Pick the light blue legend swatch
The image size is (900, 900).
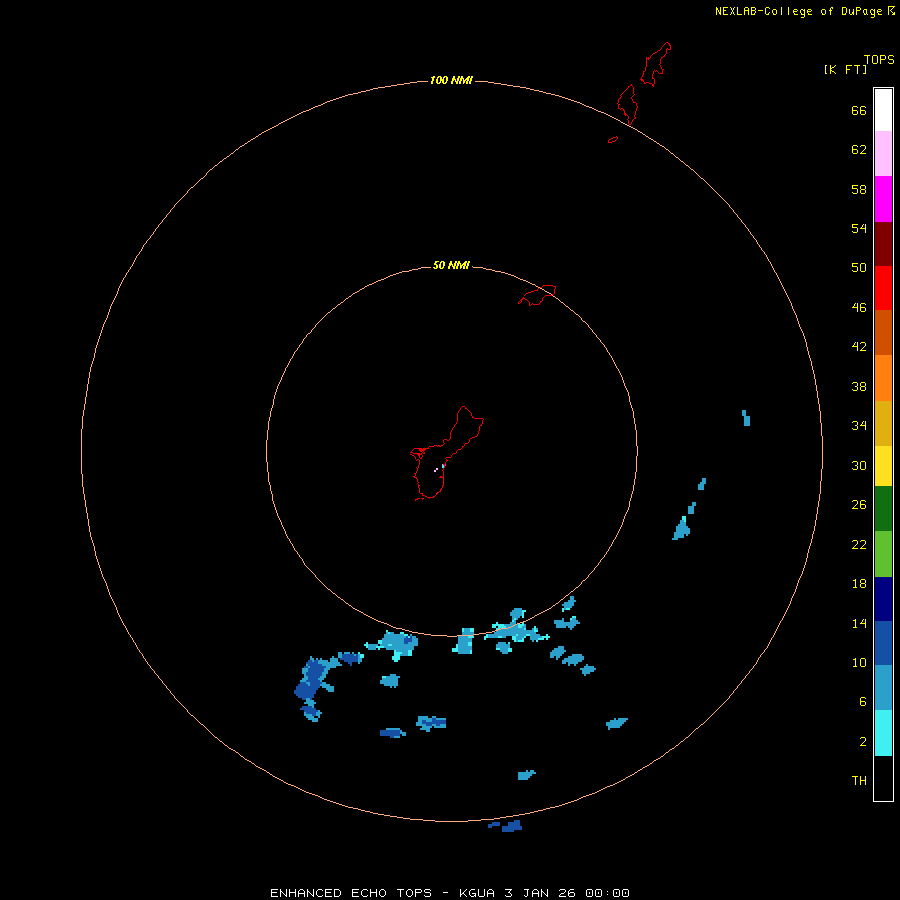point(883,687)
